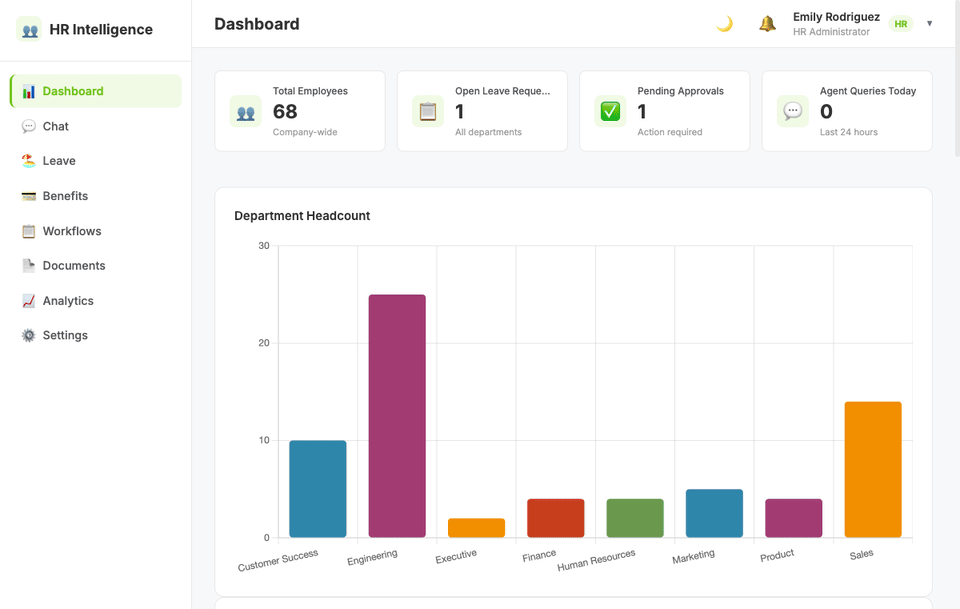Click the Benefits card icon in sidebar
Viewport: 960px width, 609px height.
(x=29, y=196)
